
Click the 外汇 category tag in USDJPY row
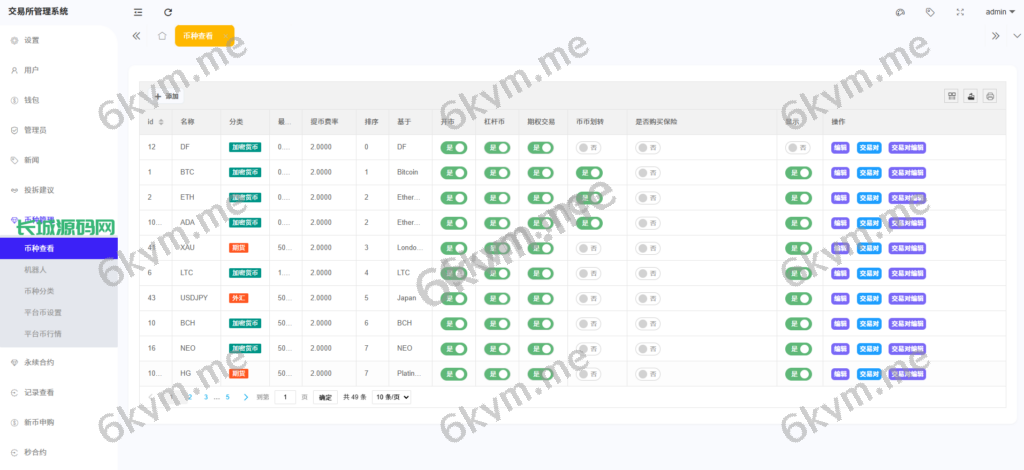[x=238, y=298]
